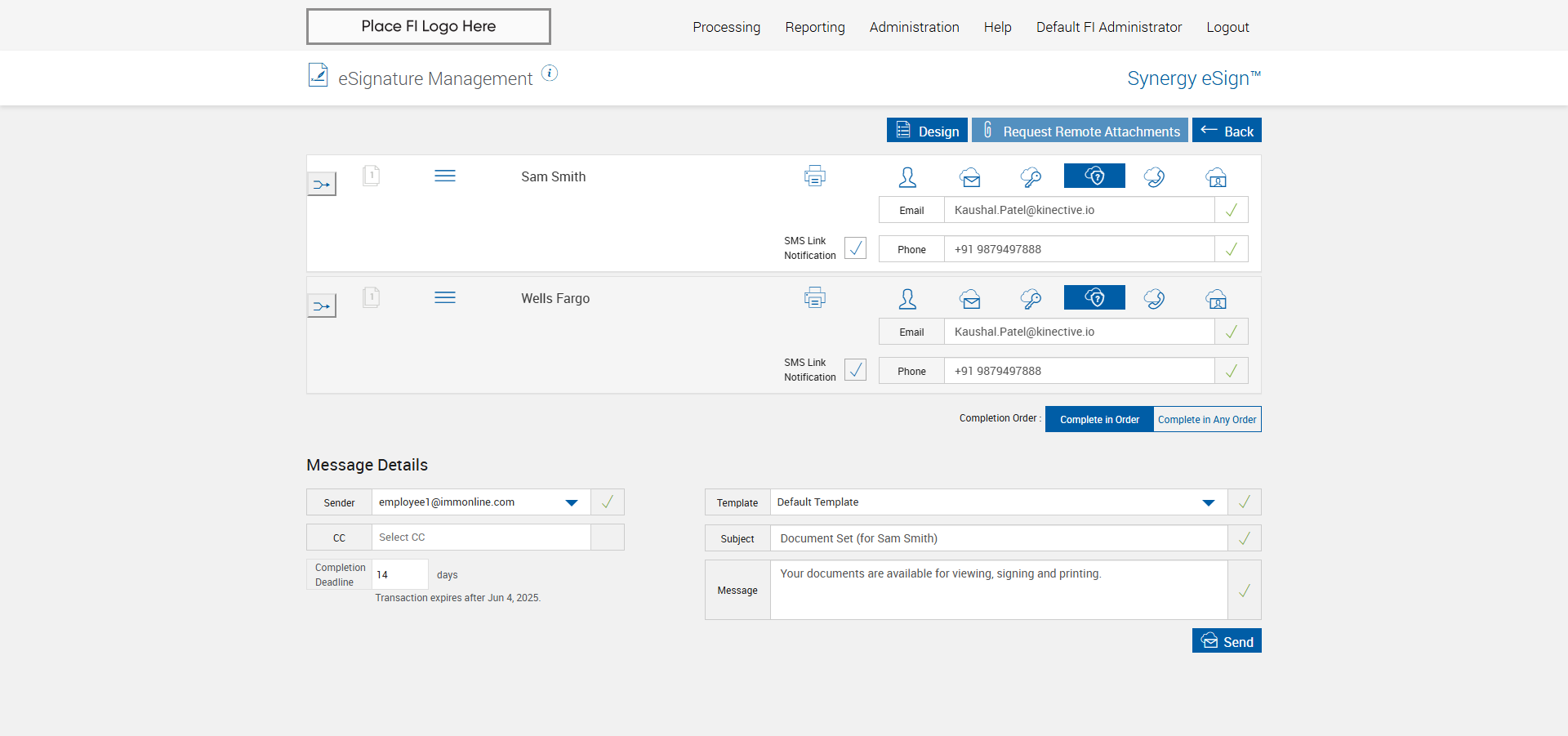
Task: Click Request Remote Attachments button
Action: (1080, 131)
